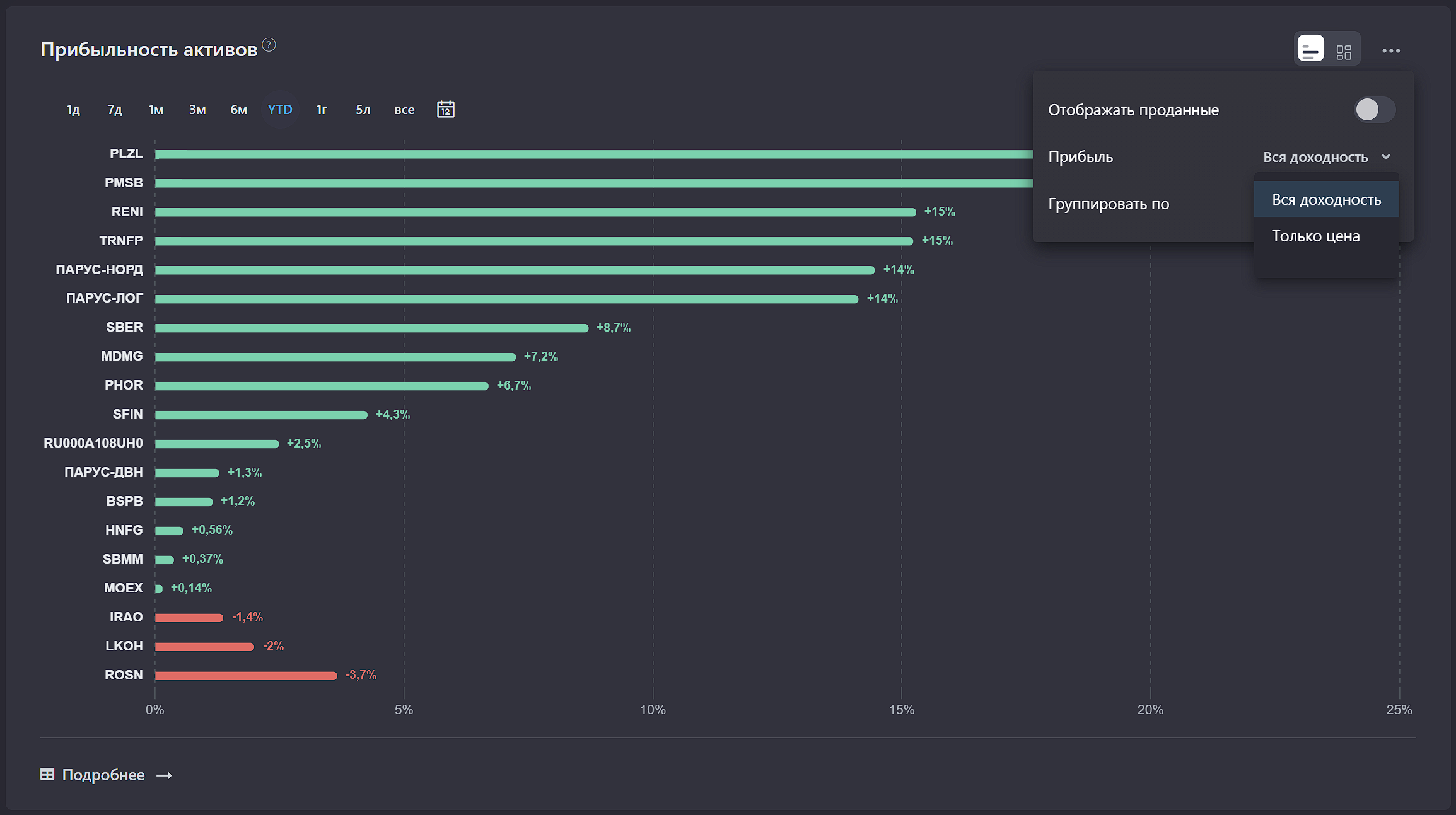1456x815 pixels.
Task: Click the BSPB ticker label
Action: click(x=124, y=501)
